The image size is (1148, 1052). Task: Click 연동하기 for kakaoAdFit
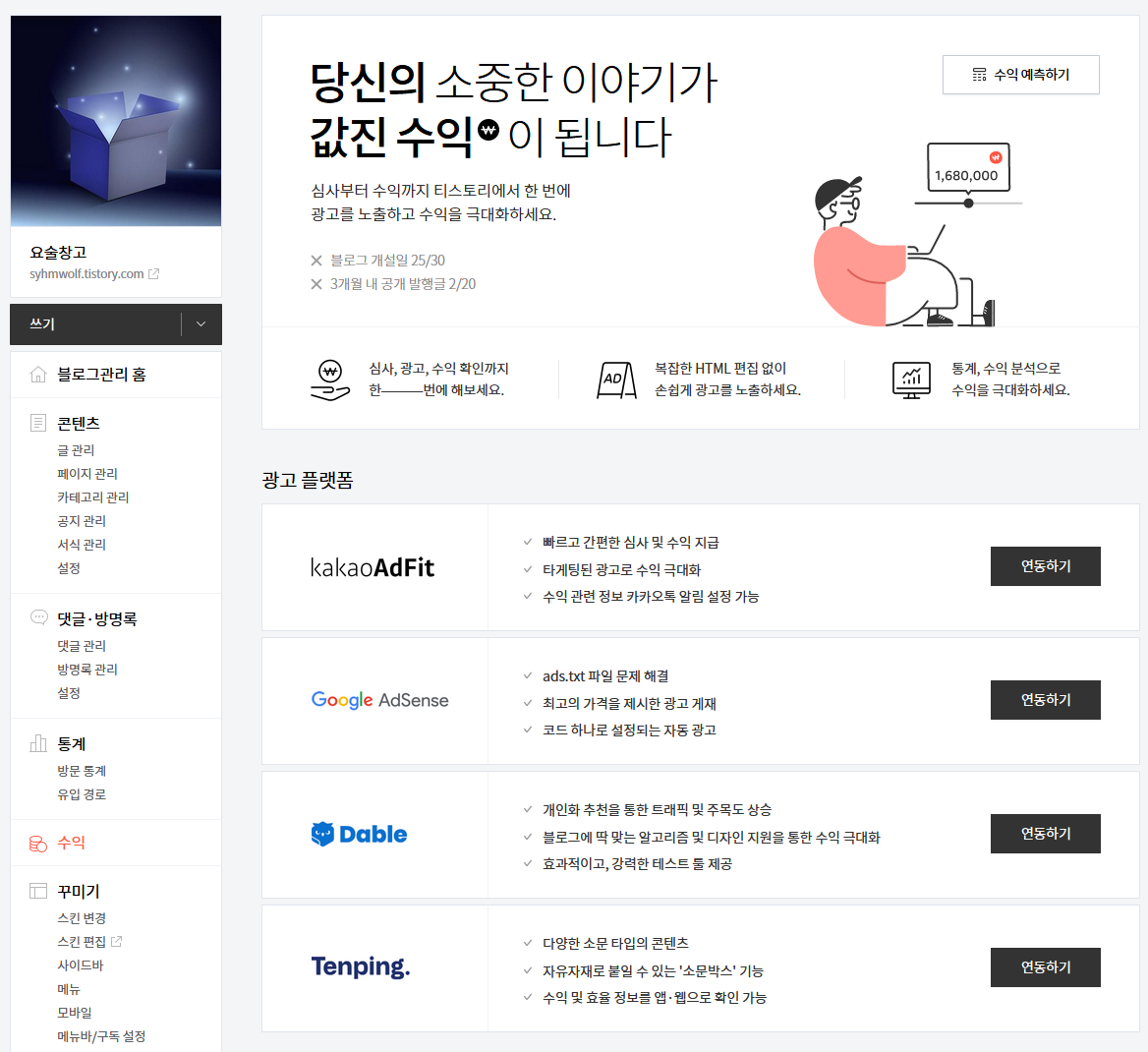1046,566
